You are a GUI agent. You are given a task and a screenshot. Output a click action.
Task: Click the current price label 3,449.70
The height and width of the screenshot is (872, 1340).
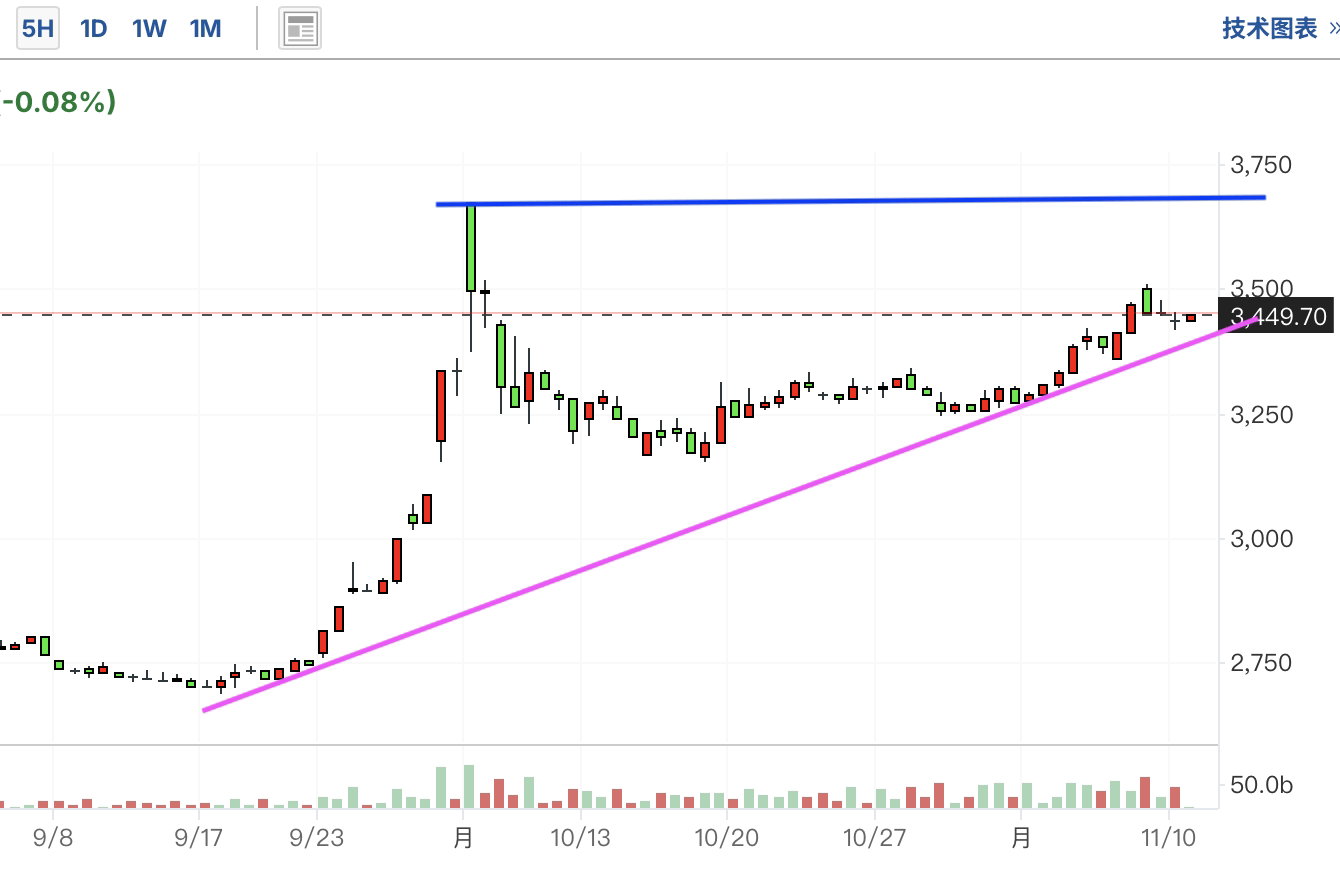(x=1275, y=317)
